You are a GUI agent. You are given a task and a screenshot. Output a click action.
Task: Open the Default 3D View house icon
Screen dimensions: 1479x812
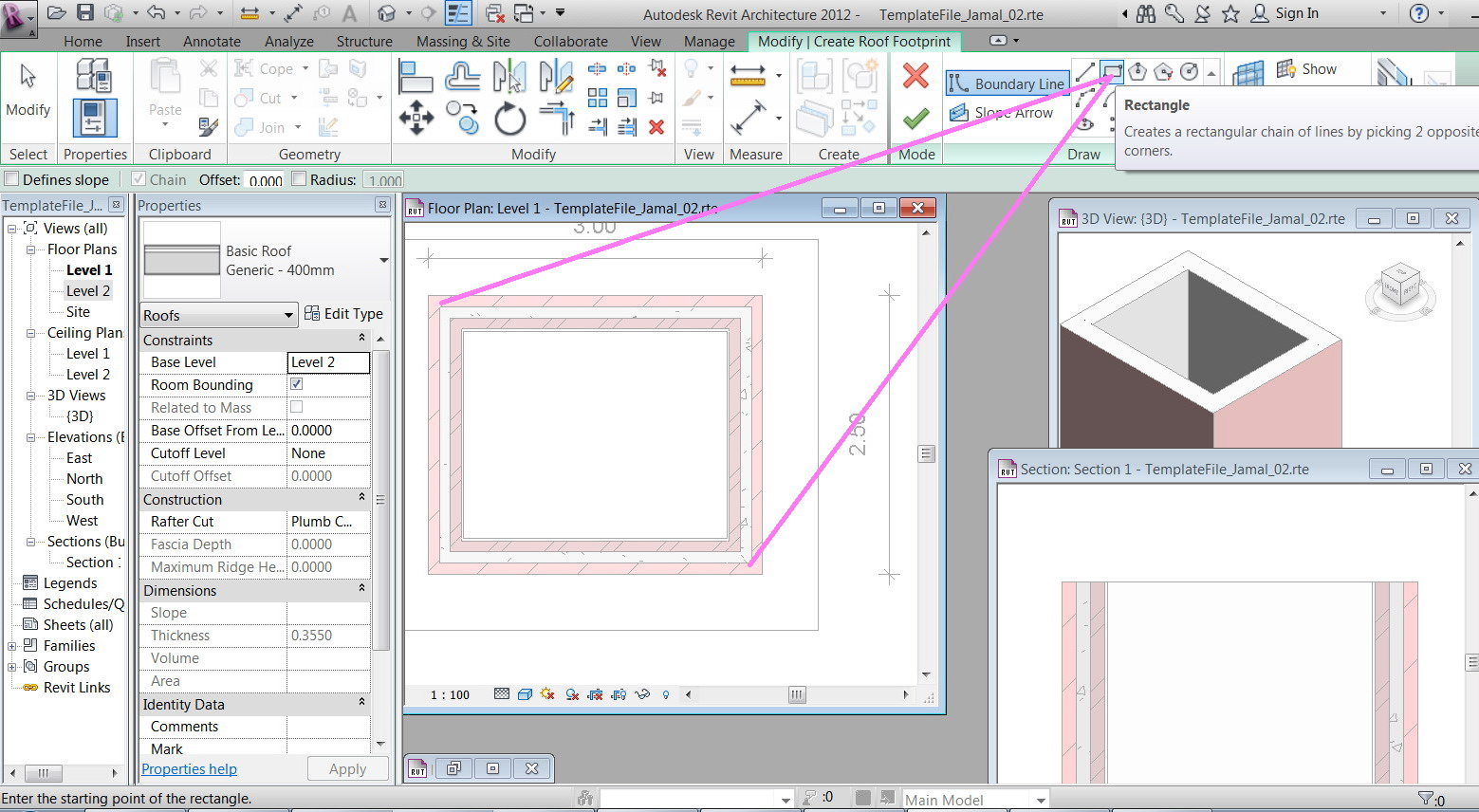[386, 12]
